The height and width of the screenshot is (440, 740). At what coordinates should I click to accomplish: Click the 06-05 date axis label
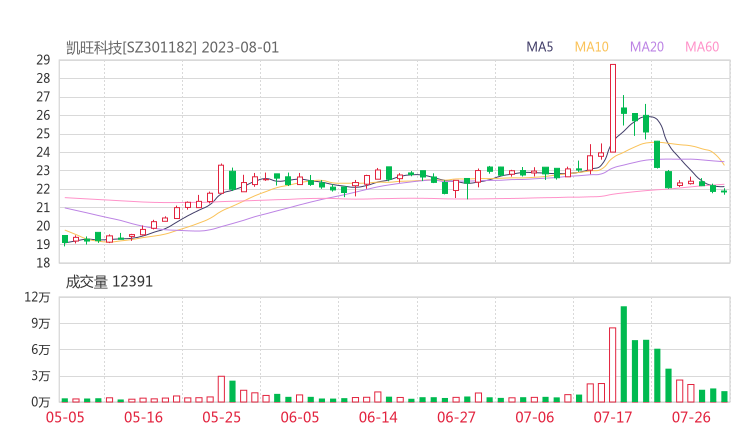point(300,417)
